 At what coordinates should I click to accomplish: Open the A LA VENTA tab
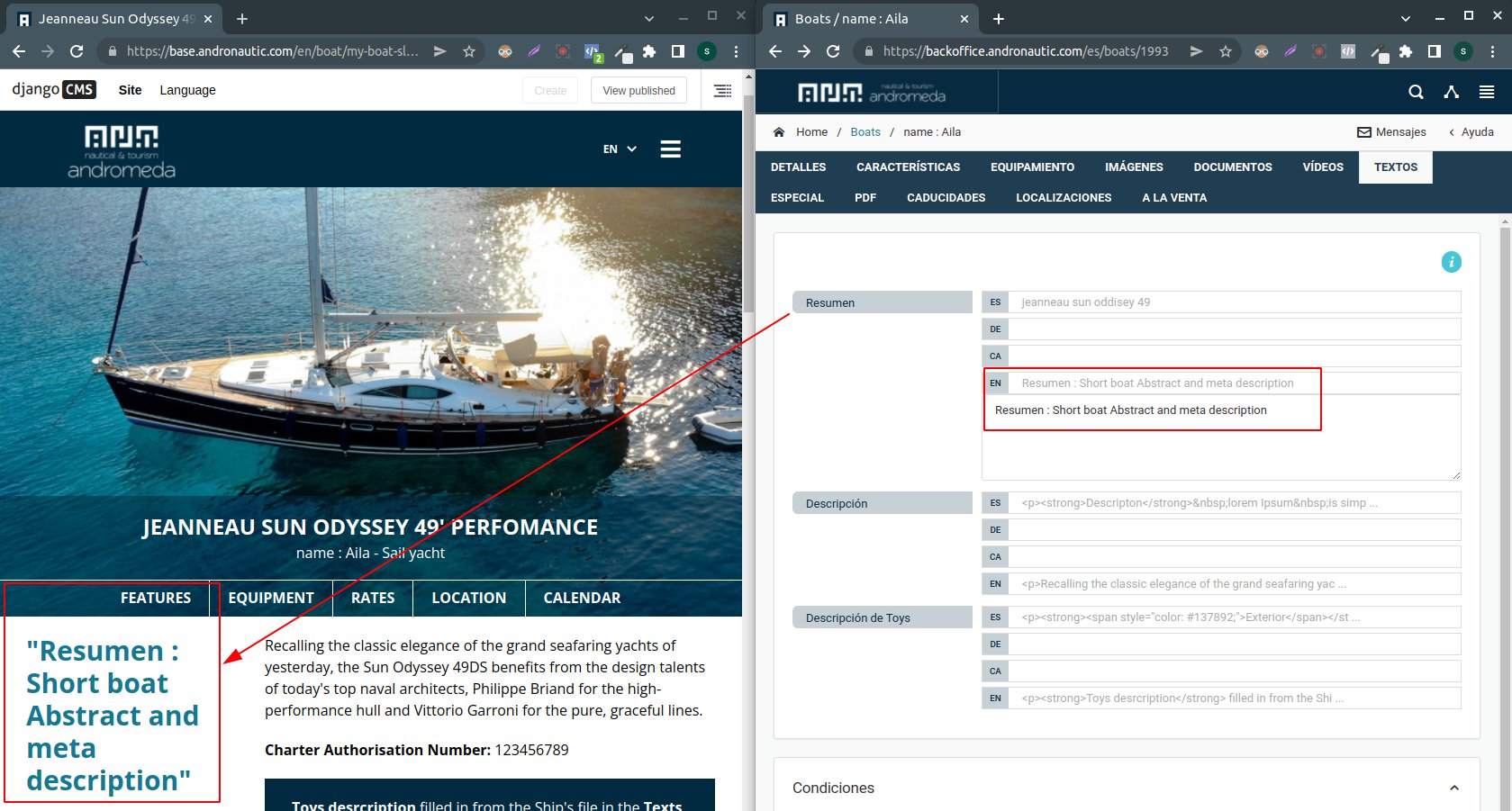[x=1174, y=197]
